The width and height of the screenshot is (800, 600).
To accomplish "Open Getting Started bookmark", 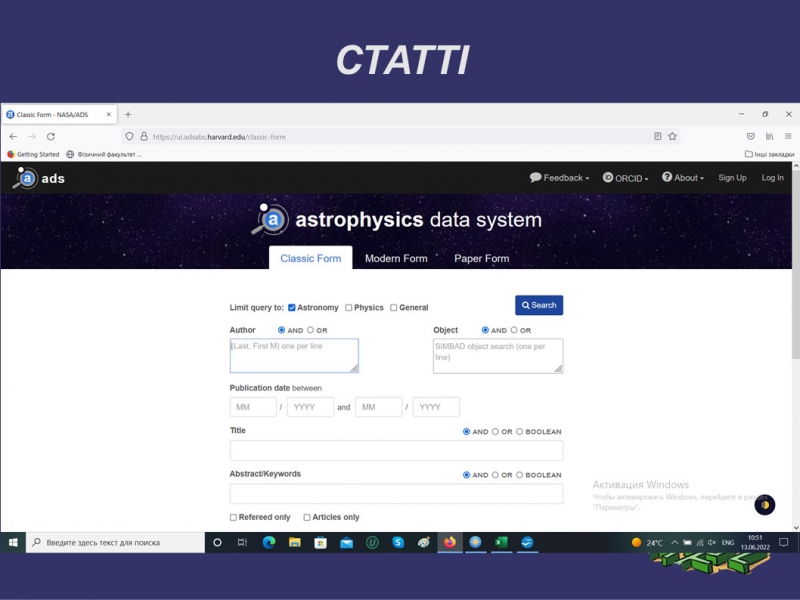I will pyautogui.click(x=33, y=154).
